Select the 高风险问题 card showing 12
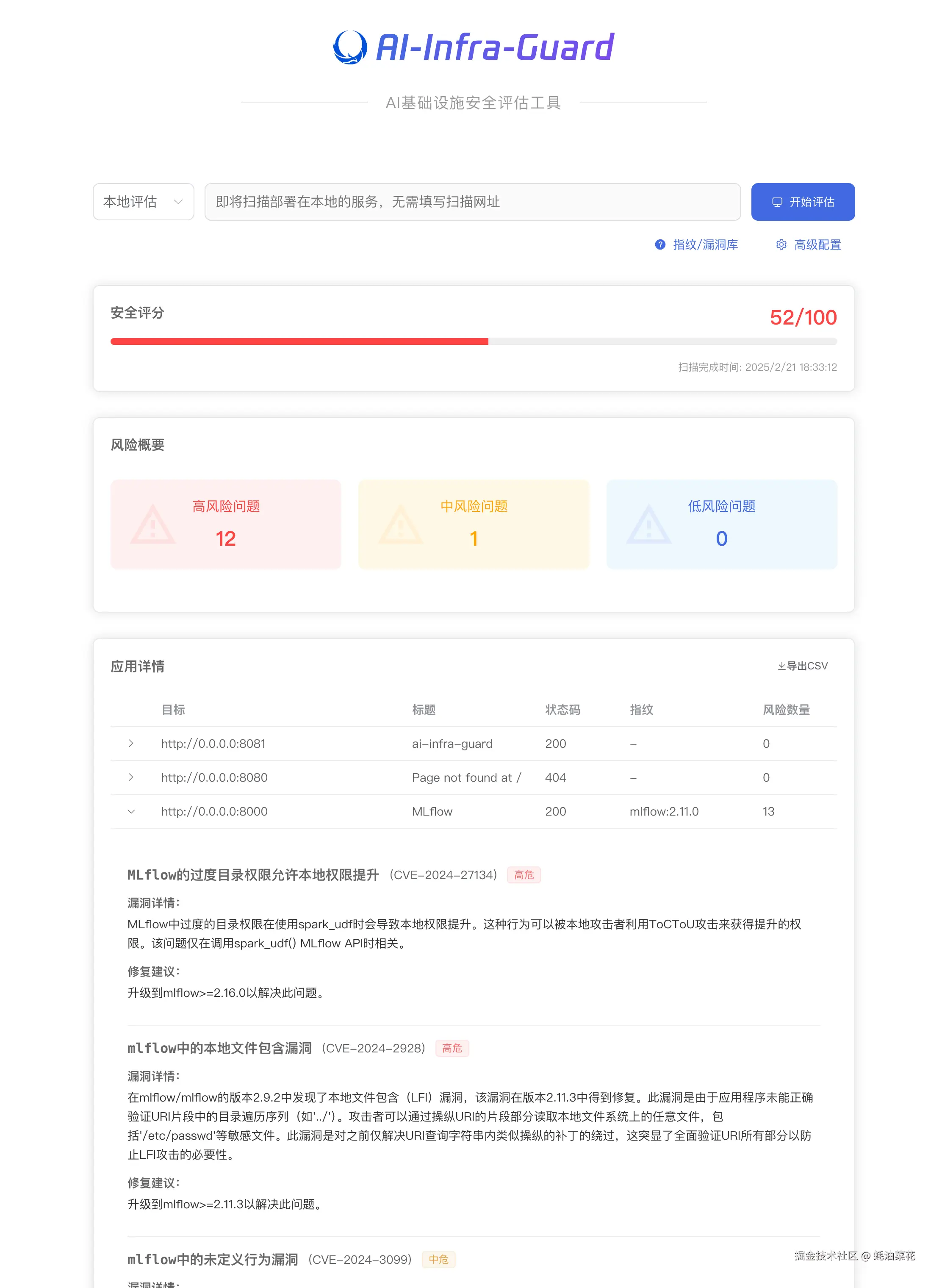Viewport: 942px width, 1288px height. tap(226, 524)
